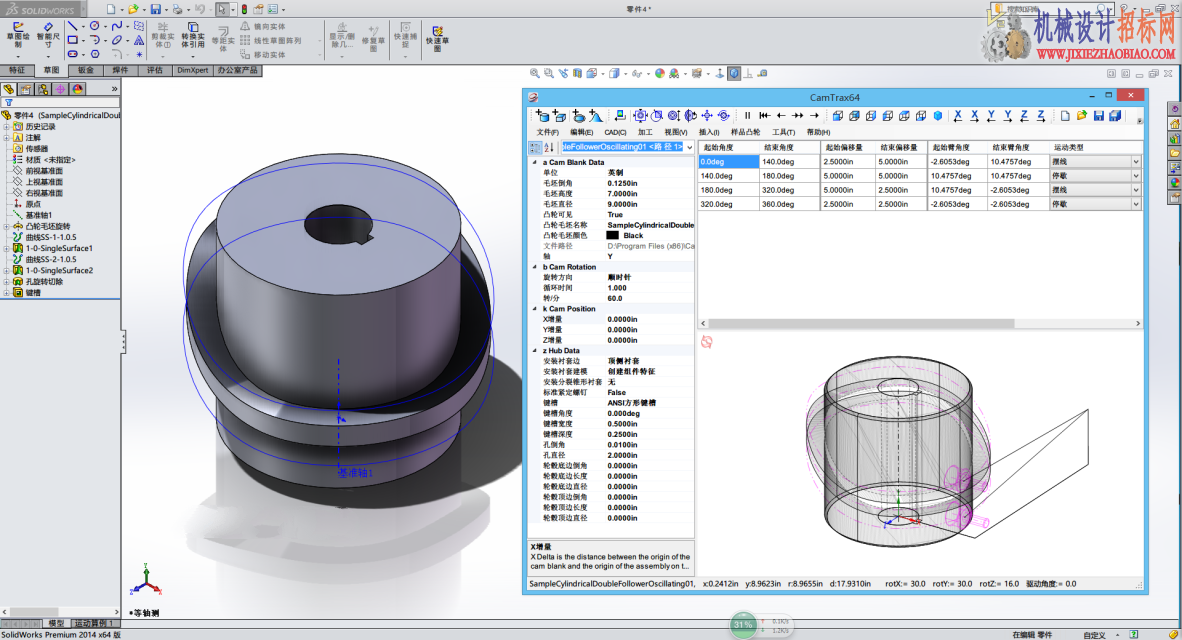
Task: Toggle the SolidWorks select arrow tool
Action: pyautogui.click(x=222, y=9)
